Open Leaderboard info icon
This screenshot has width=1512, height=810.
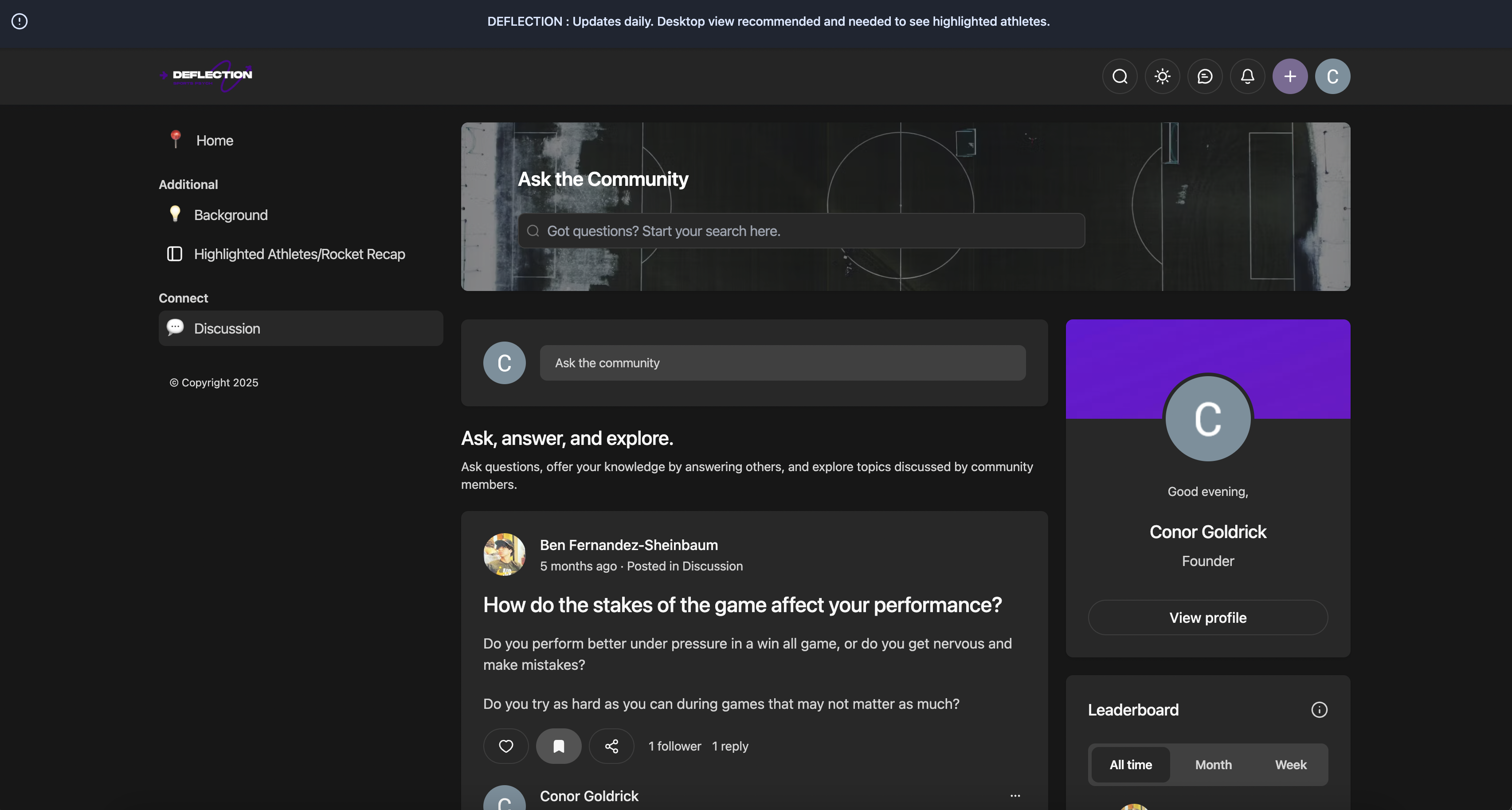coord(1319,710)
